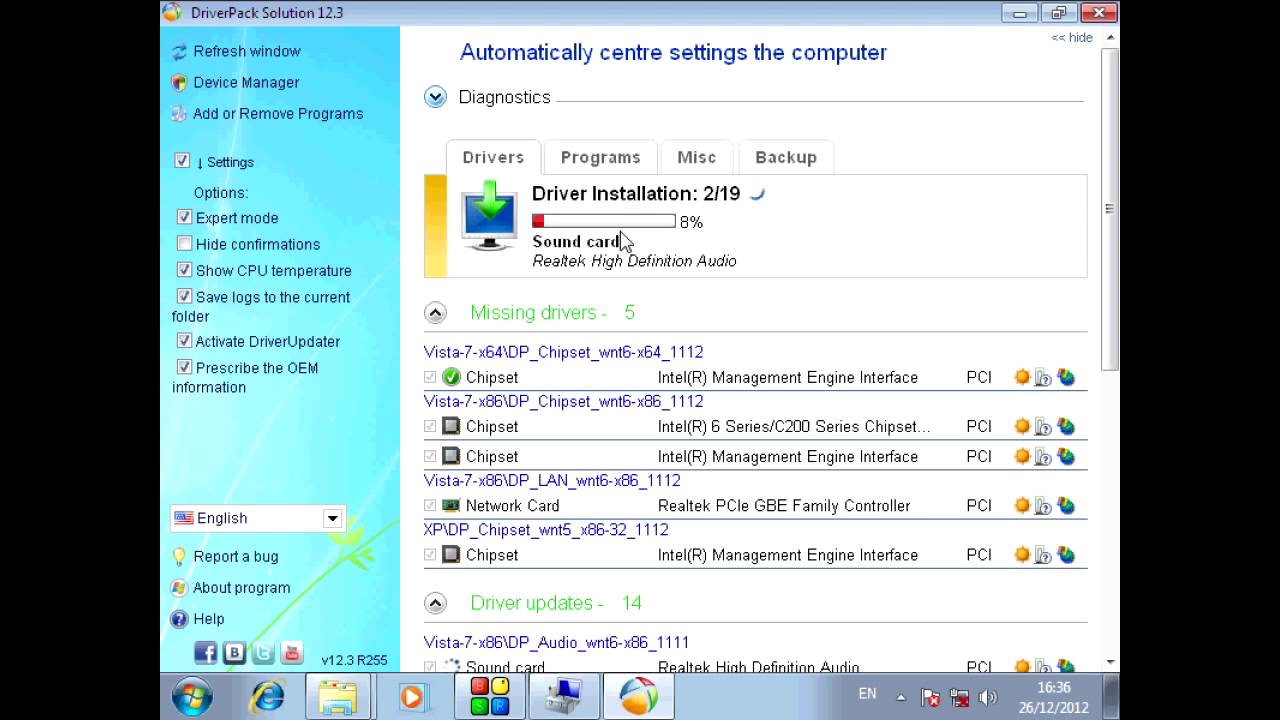Click the sun icon in the Network Card row
The width and height of the screenshot is (1280, 720).
pos(1022,506)
